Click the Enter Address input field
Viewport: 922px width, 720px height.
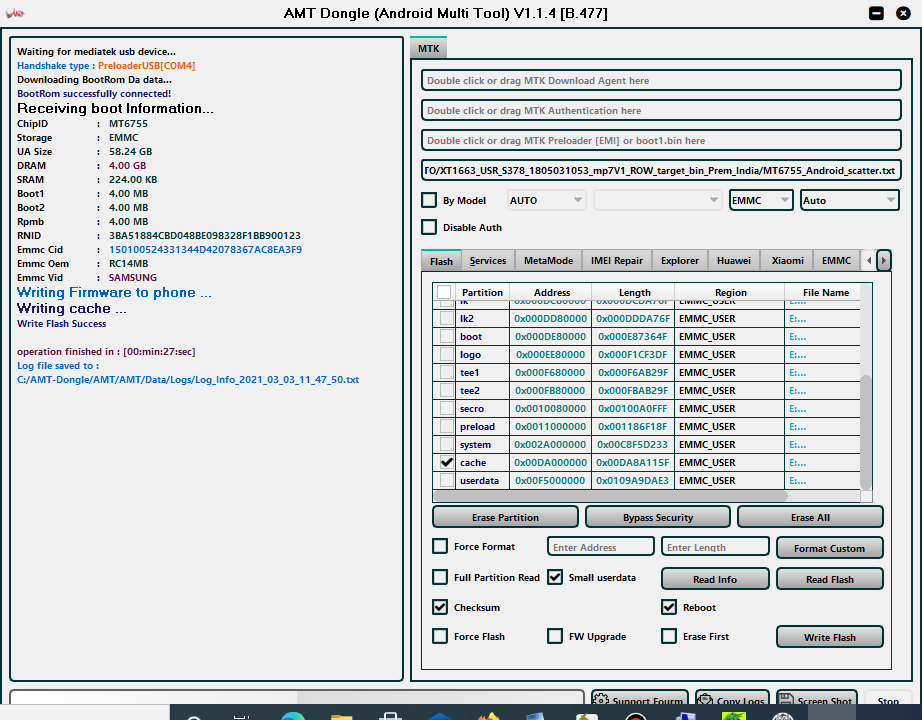[600, 547]
